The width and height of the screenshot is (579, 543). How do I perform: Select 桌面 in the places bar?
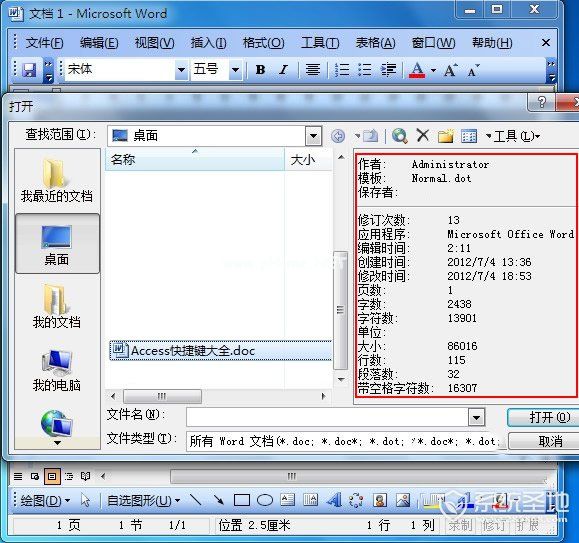coord(56,244)
